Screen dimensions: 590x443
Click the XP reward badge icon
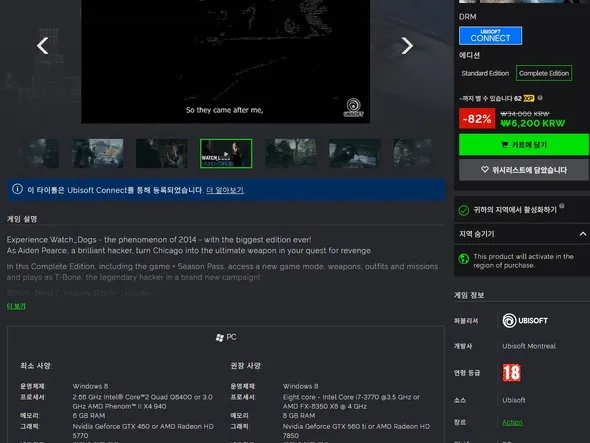529,98
